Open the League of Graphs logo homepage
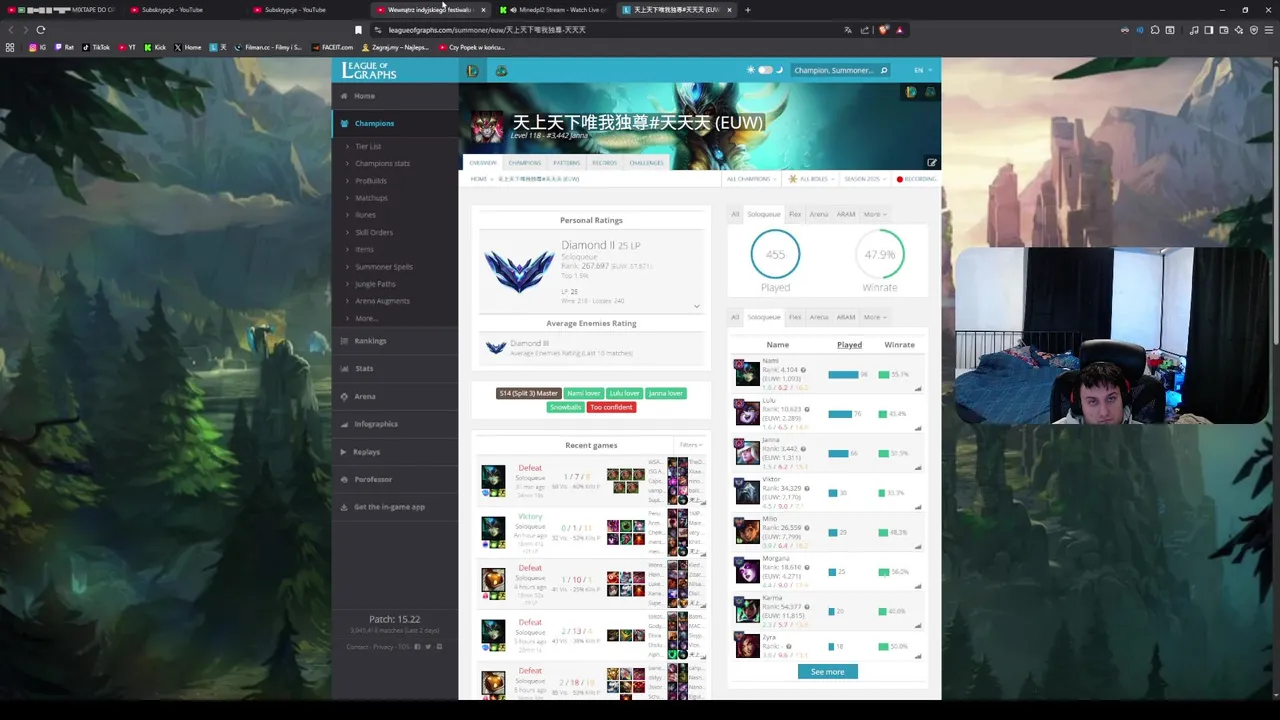The width and height of the screenshot is (1280, 720). (369, 70)
